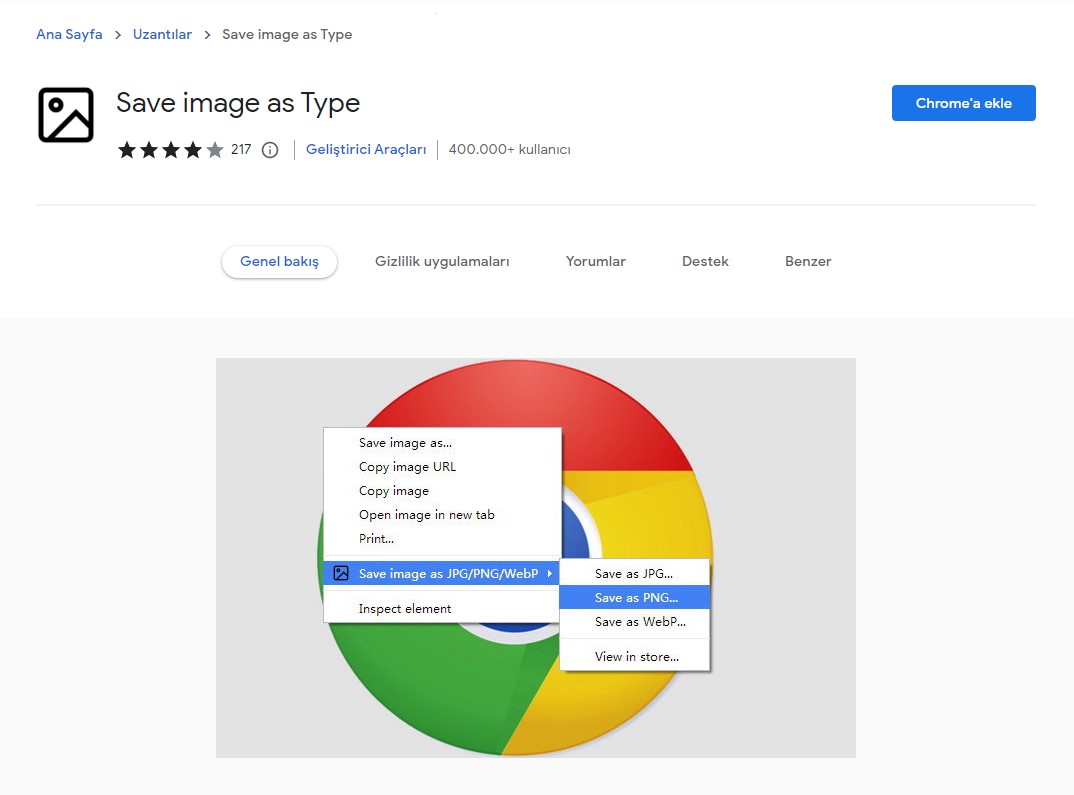Click the Save image as Type extension icon
This screenshot has height=795, width=1074.
pyautogui.click(x=66, y=115)
